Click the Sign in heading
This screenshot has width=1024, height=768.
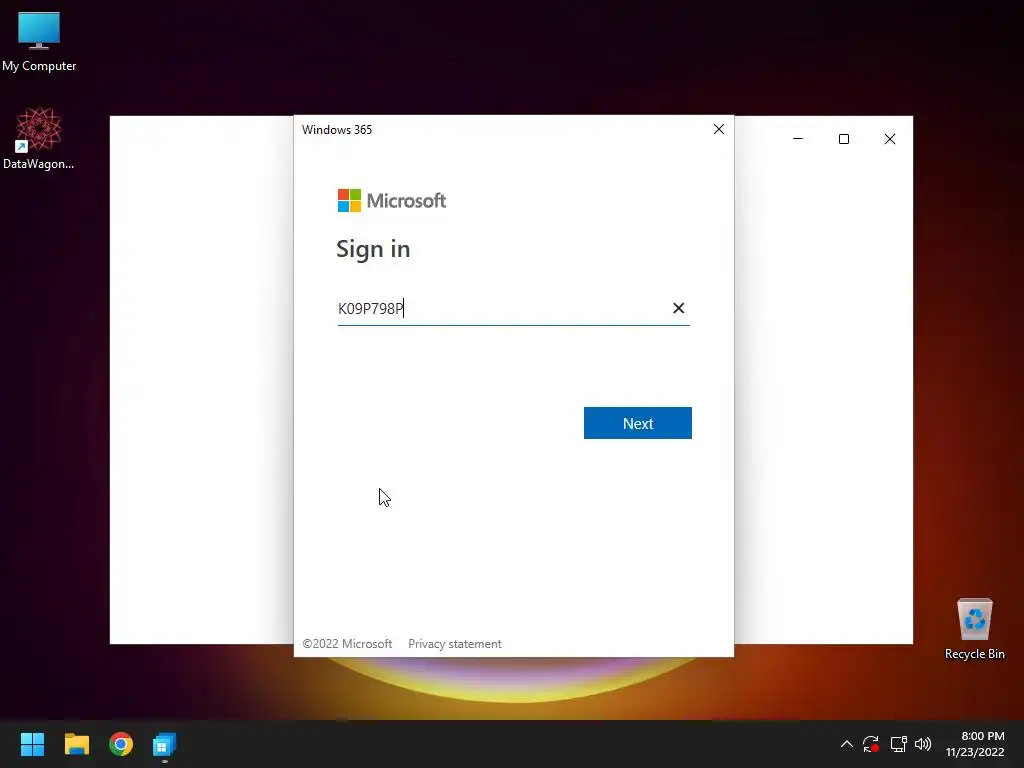pyautogui.click(x=373, y=249)
